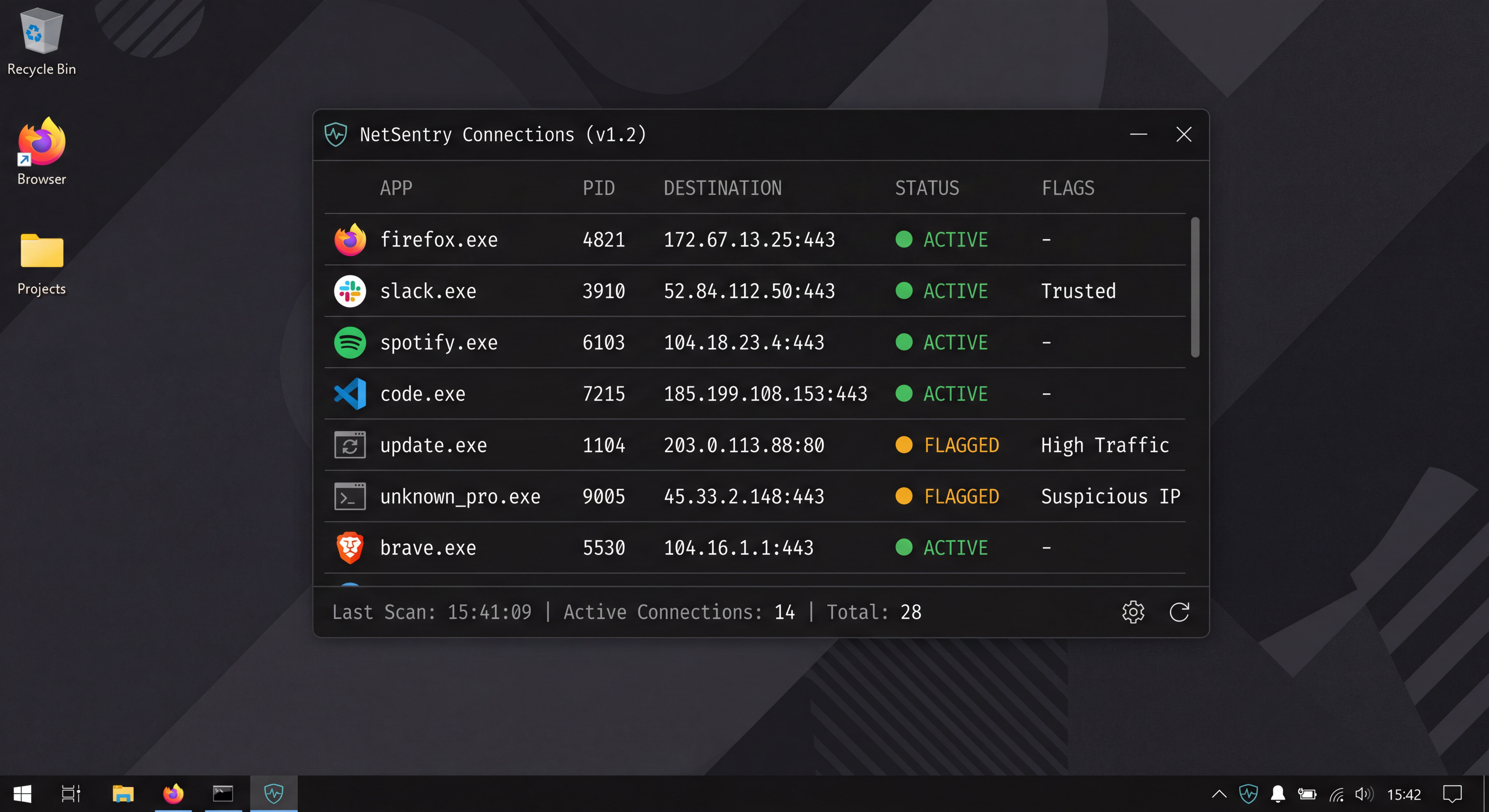Click the Trusted flag on slack.exe
Screen dimensions: 1489x812
pos(1078,291)
